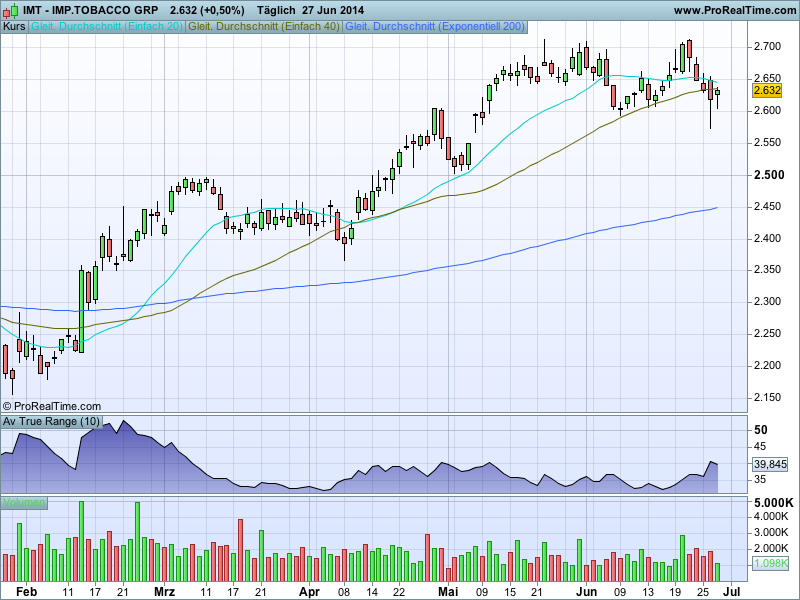Click the 2.250 price axis label
The width and height of the screenshot is (800, 600).
coord(767,334)
